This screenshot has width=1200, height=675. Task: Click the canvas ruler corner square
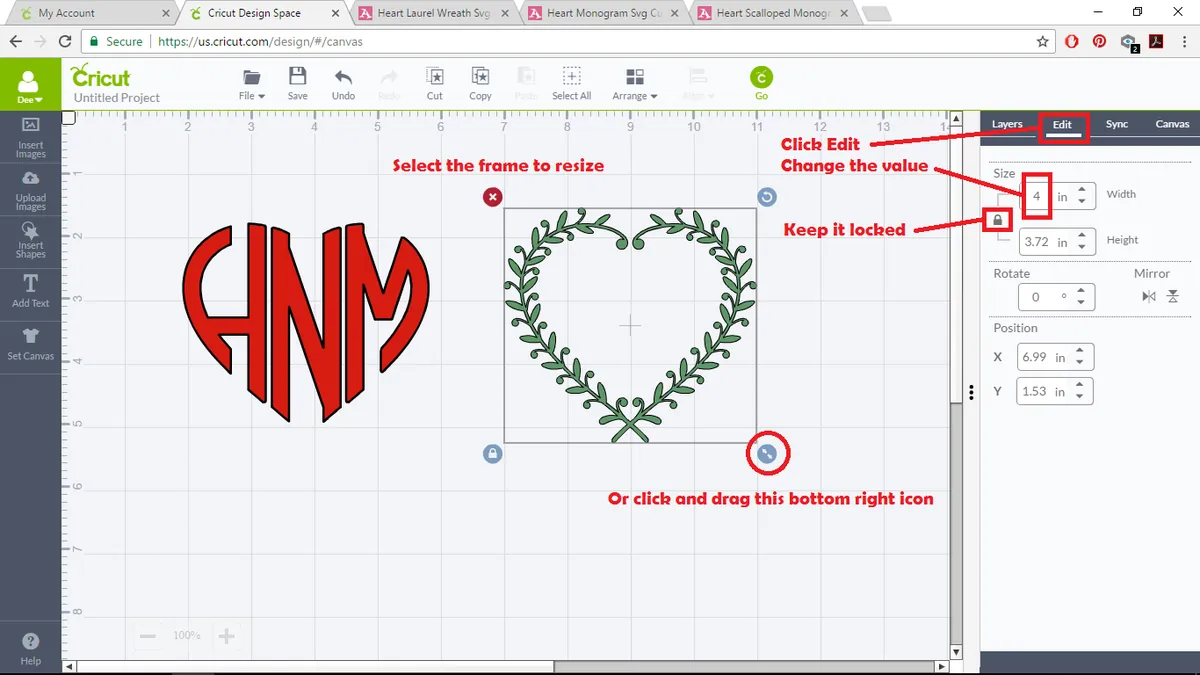(68, 117)
